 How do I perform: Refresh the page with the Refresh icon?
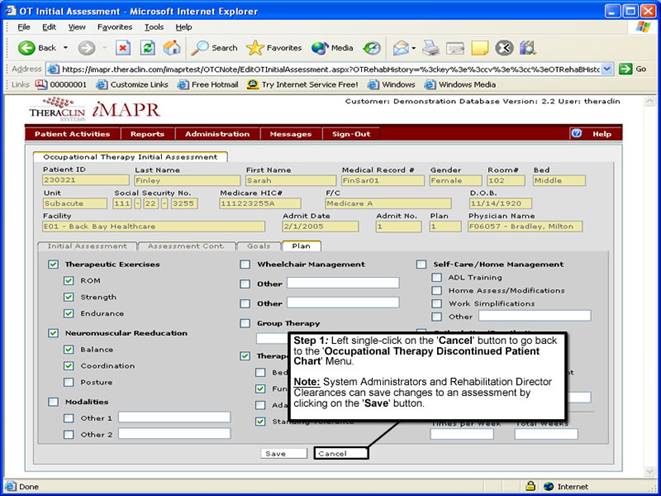[x=147, y=47]
